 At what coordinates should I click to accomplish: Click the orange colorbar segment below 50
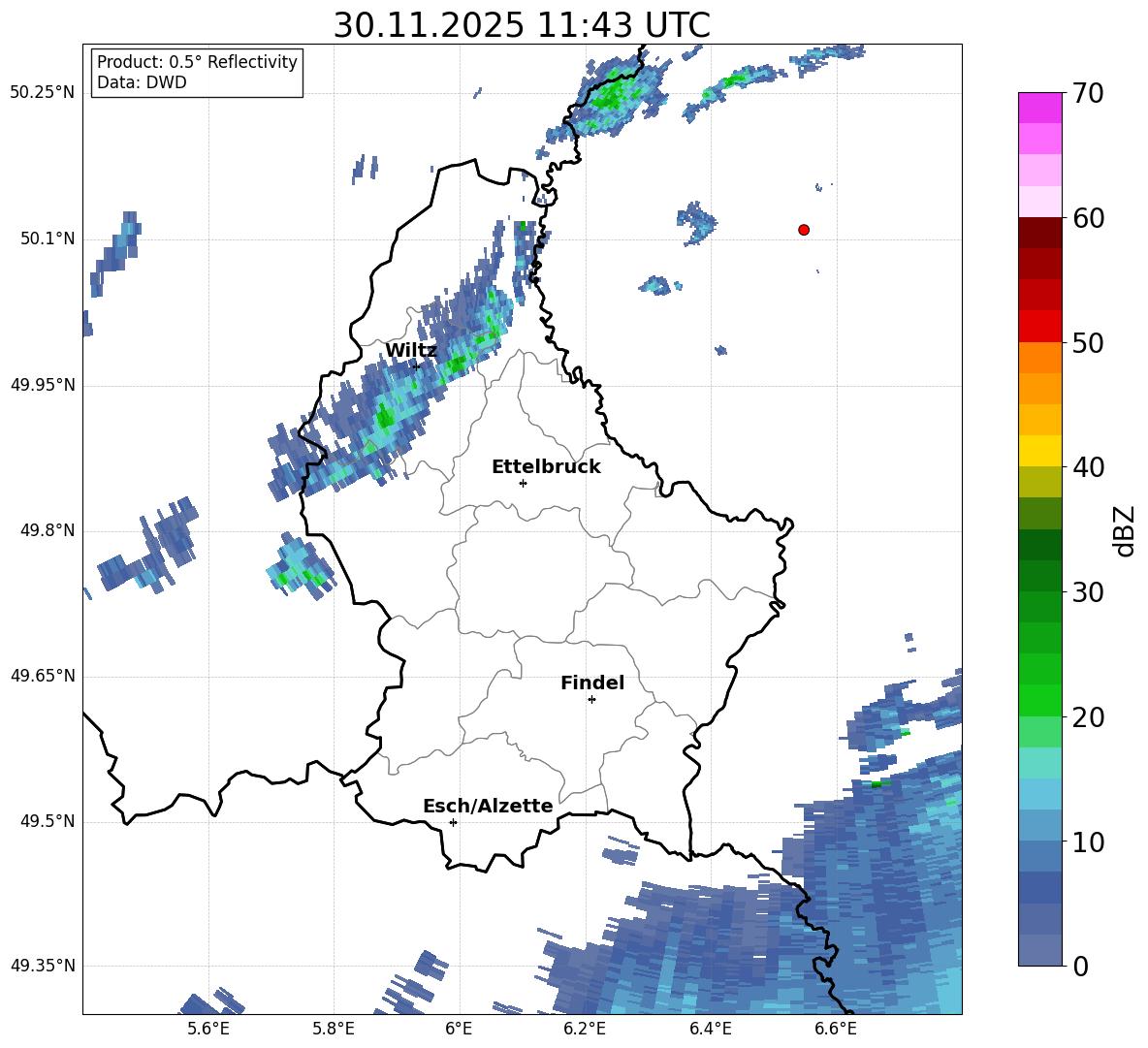pos(1039,358)
